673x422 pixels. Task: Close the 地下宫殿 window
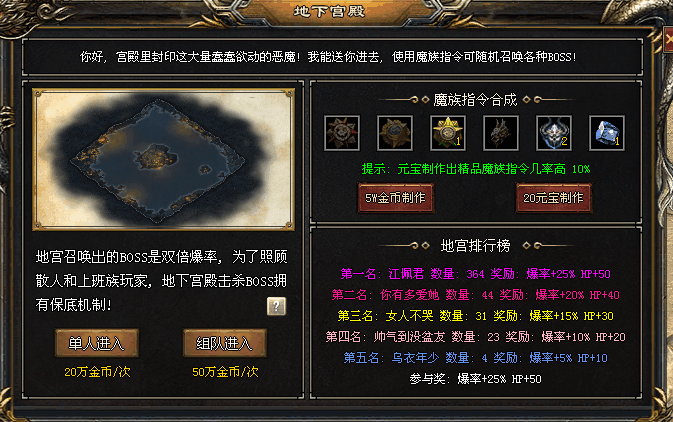pyautogui.click(x=668, y=39)
